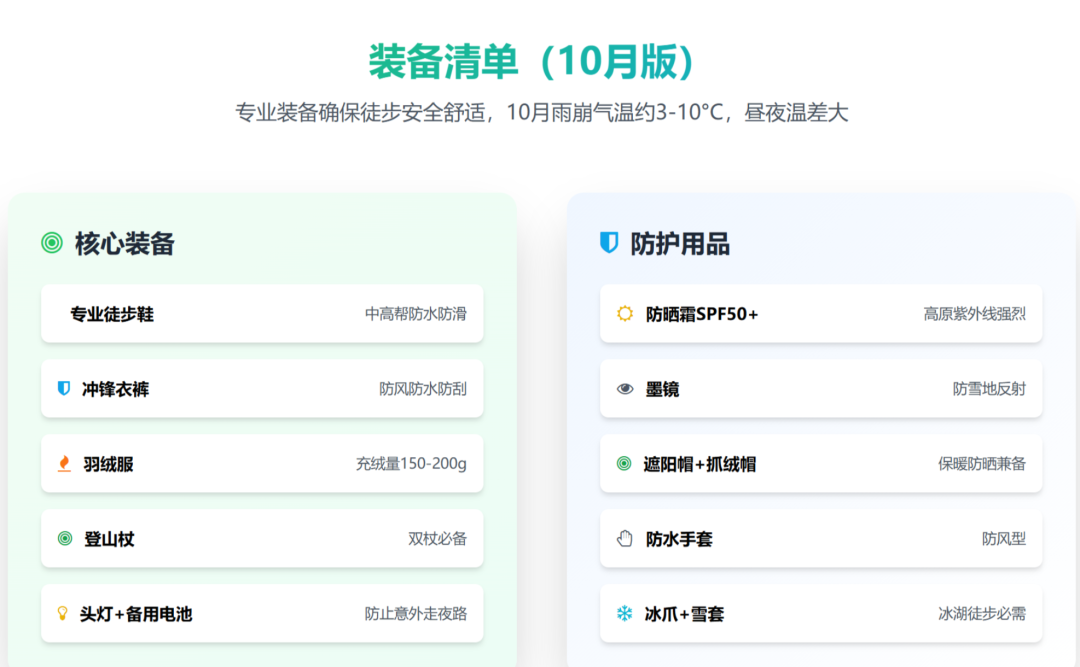The width and height of the screenshot is (1080, 667).
Task: Open the 核心装备 card section
Action: (120, 243)
